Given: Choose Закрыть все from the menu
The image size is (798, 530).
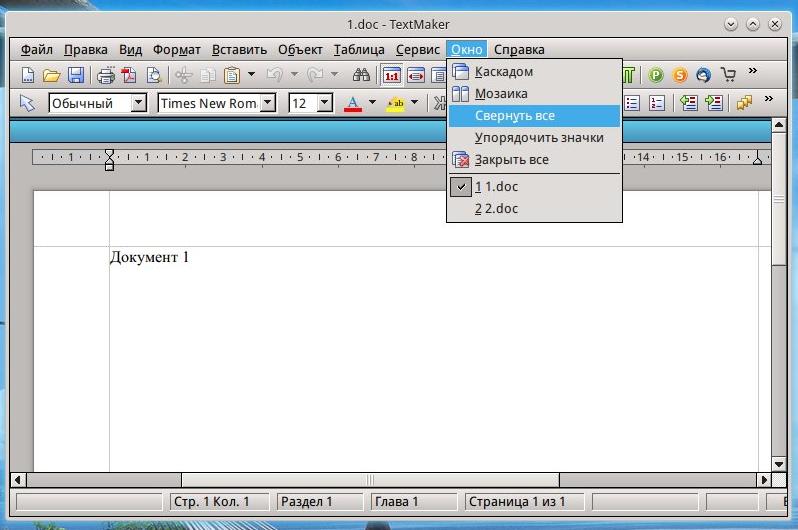Looking at the screenshot, I should pyautogui.click(x=534, y=160).
